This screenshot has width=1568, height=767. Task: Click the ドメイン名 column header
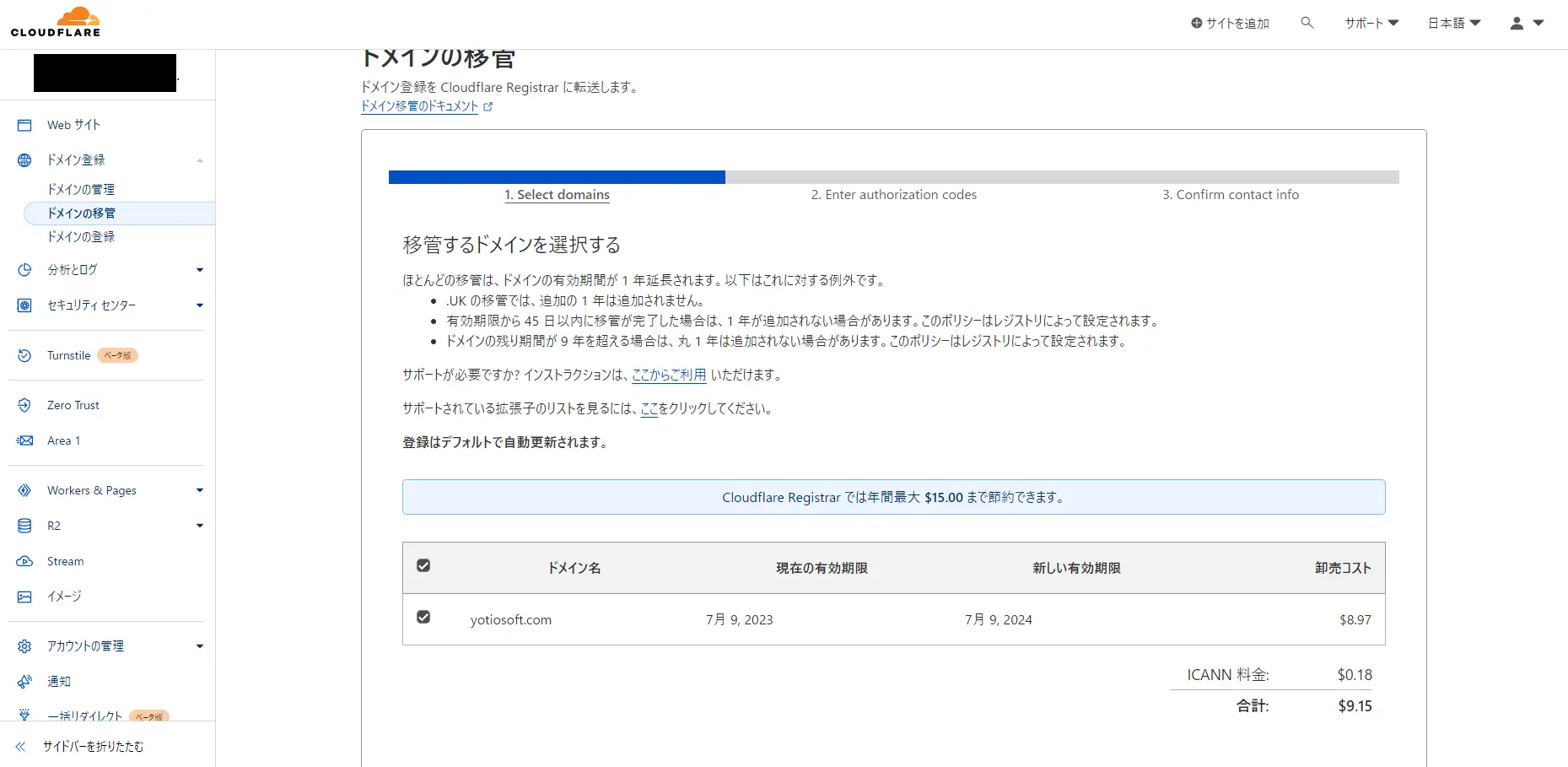(x=574, y=568)
